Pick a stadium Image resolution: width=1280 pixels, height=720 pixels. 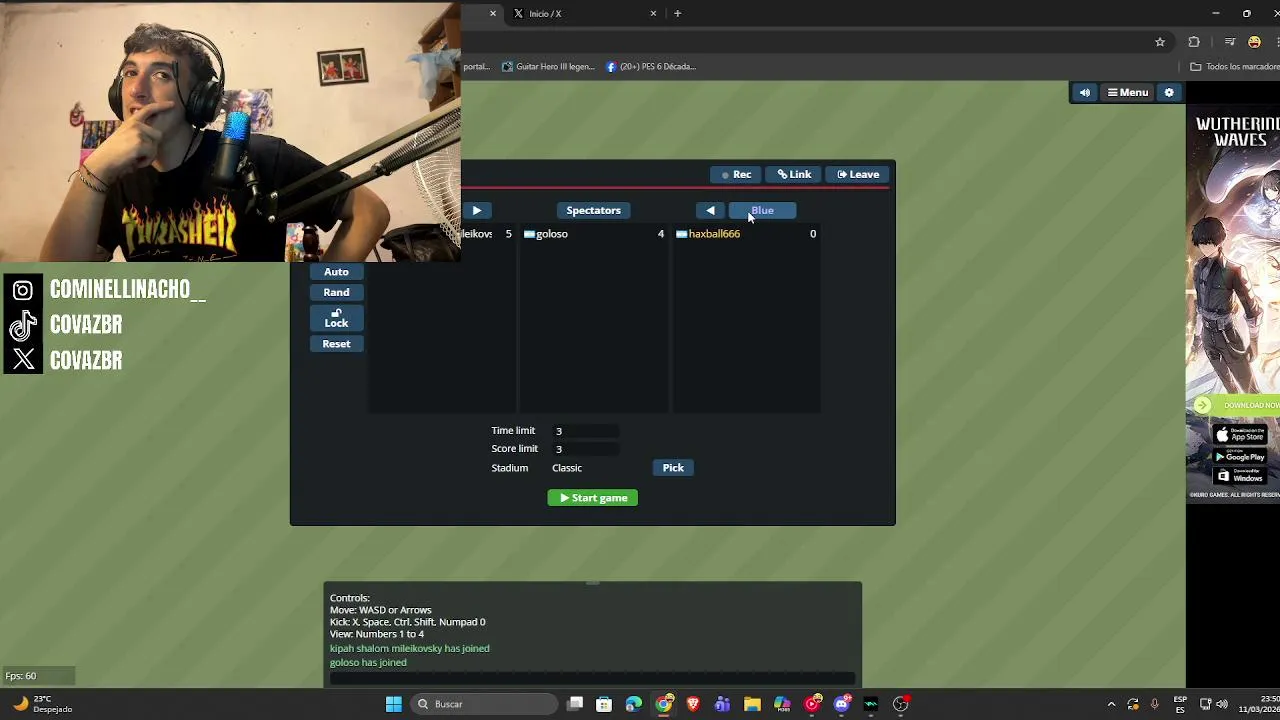click(x=673, y=468)
